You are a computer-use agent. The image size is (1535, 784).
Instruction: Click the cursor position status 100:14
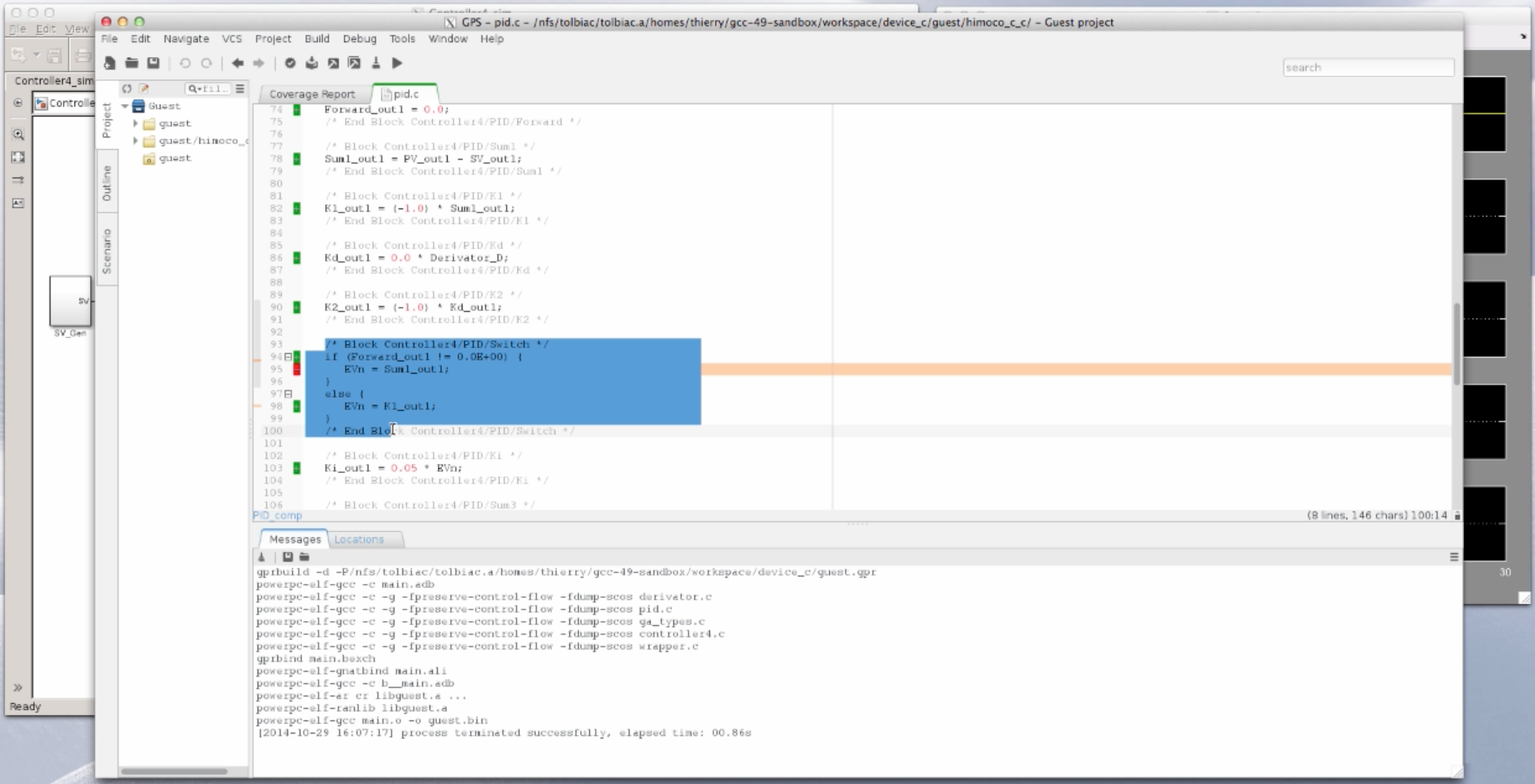1428,515
